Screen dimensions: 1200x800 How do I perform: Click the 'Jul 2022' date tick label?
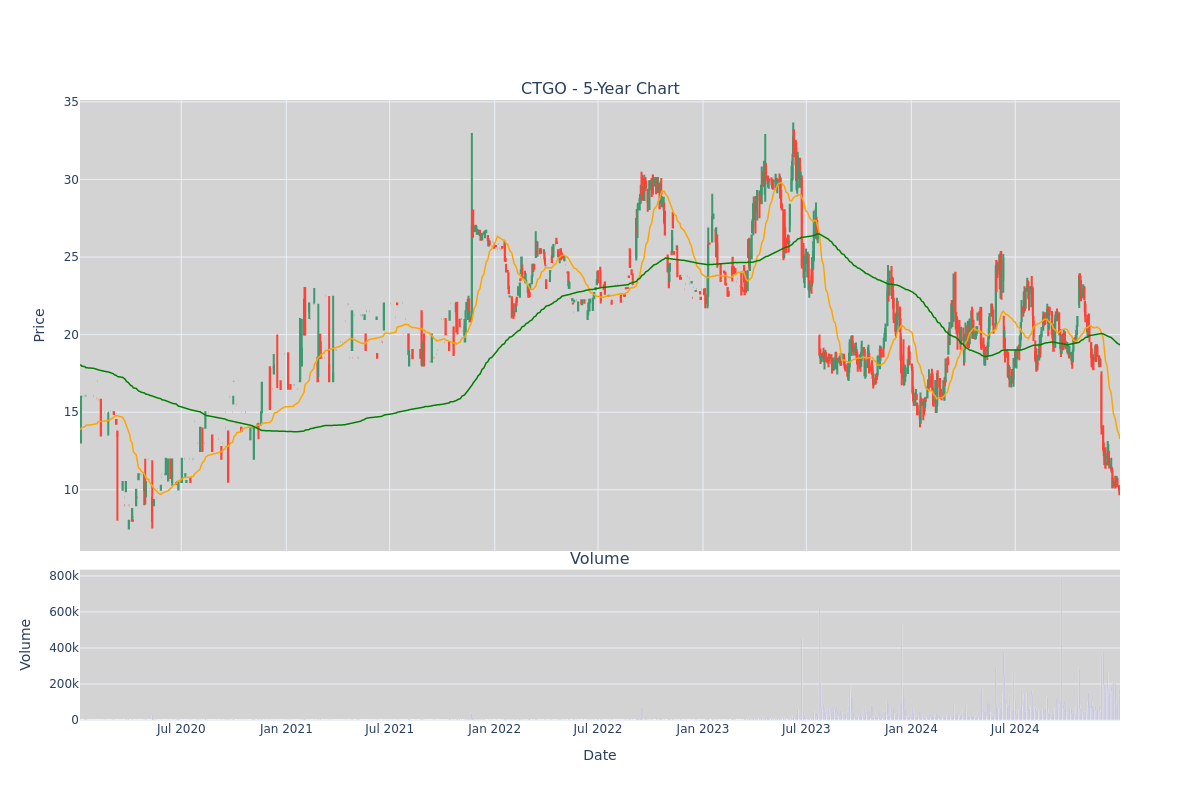[598, 729]
